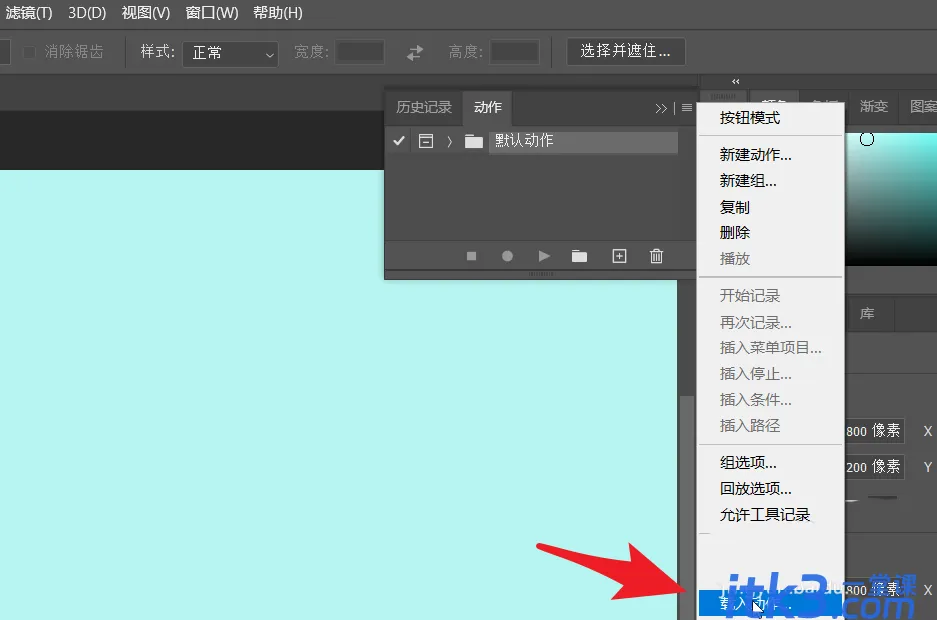The image size is (937, 620).
Task: Choose 开始记录 from the menu
Action: [x=771, y=296]
